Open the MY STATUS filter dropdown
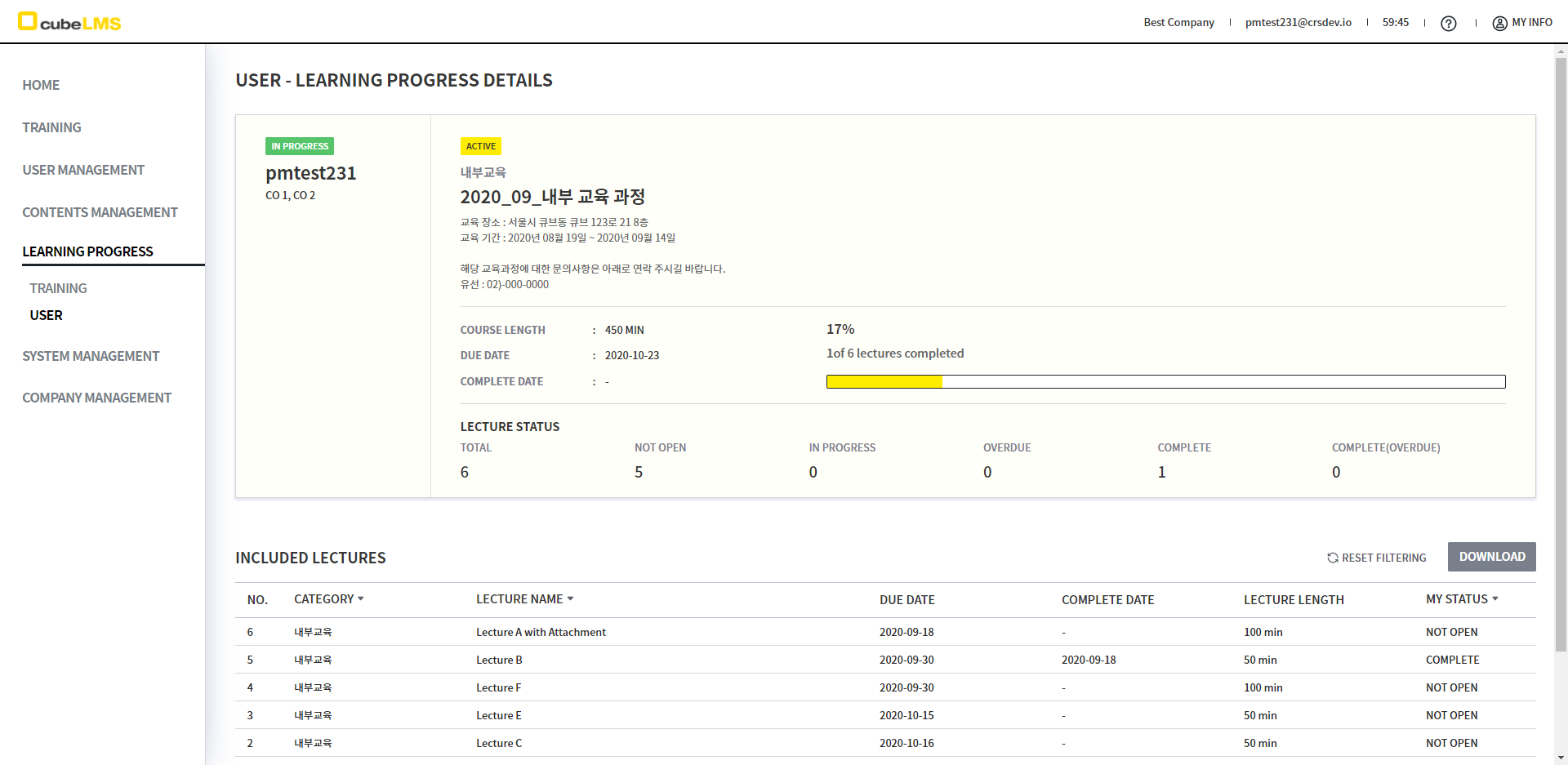1568x765 pixels. point(1494,599)
